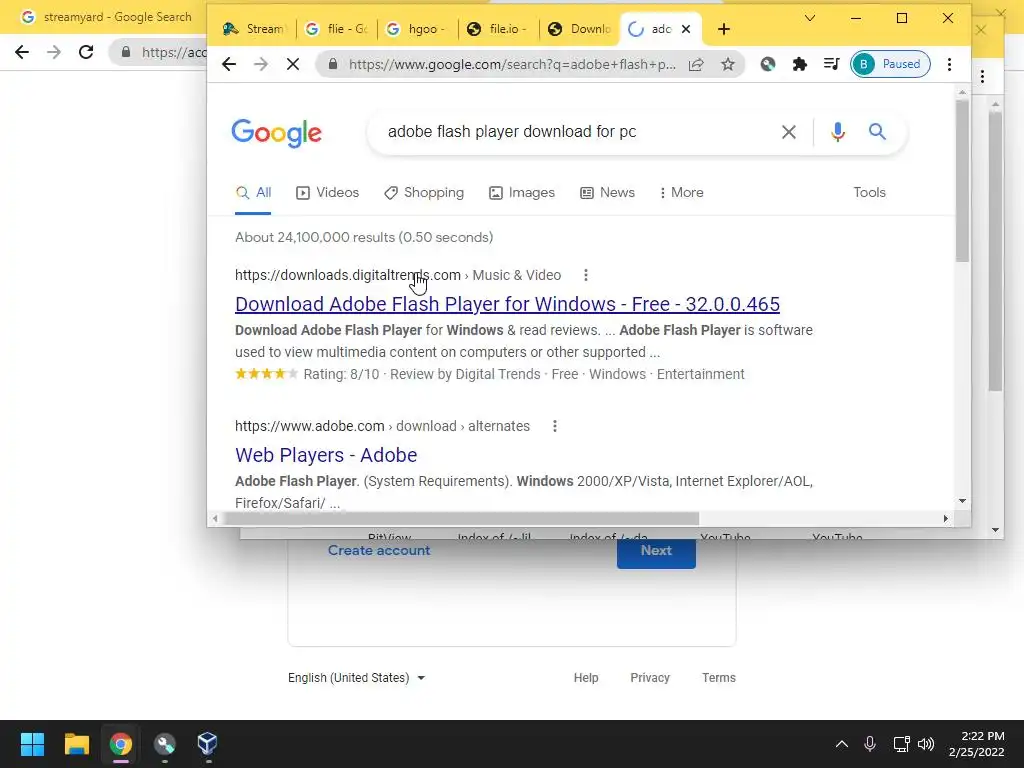Click forward arrow in front Chrome window

click(261, 64)
